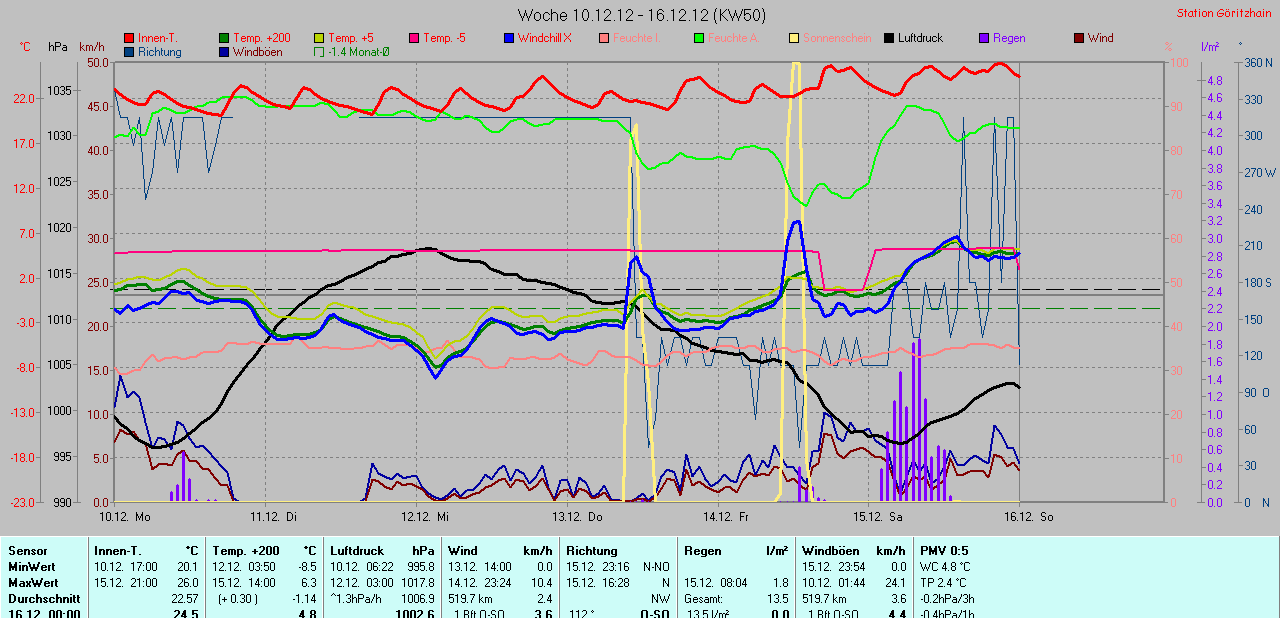Click the purple Regen legend swatch
Screen dimensions: 1284x618
[x=984, y=38]
